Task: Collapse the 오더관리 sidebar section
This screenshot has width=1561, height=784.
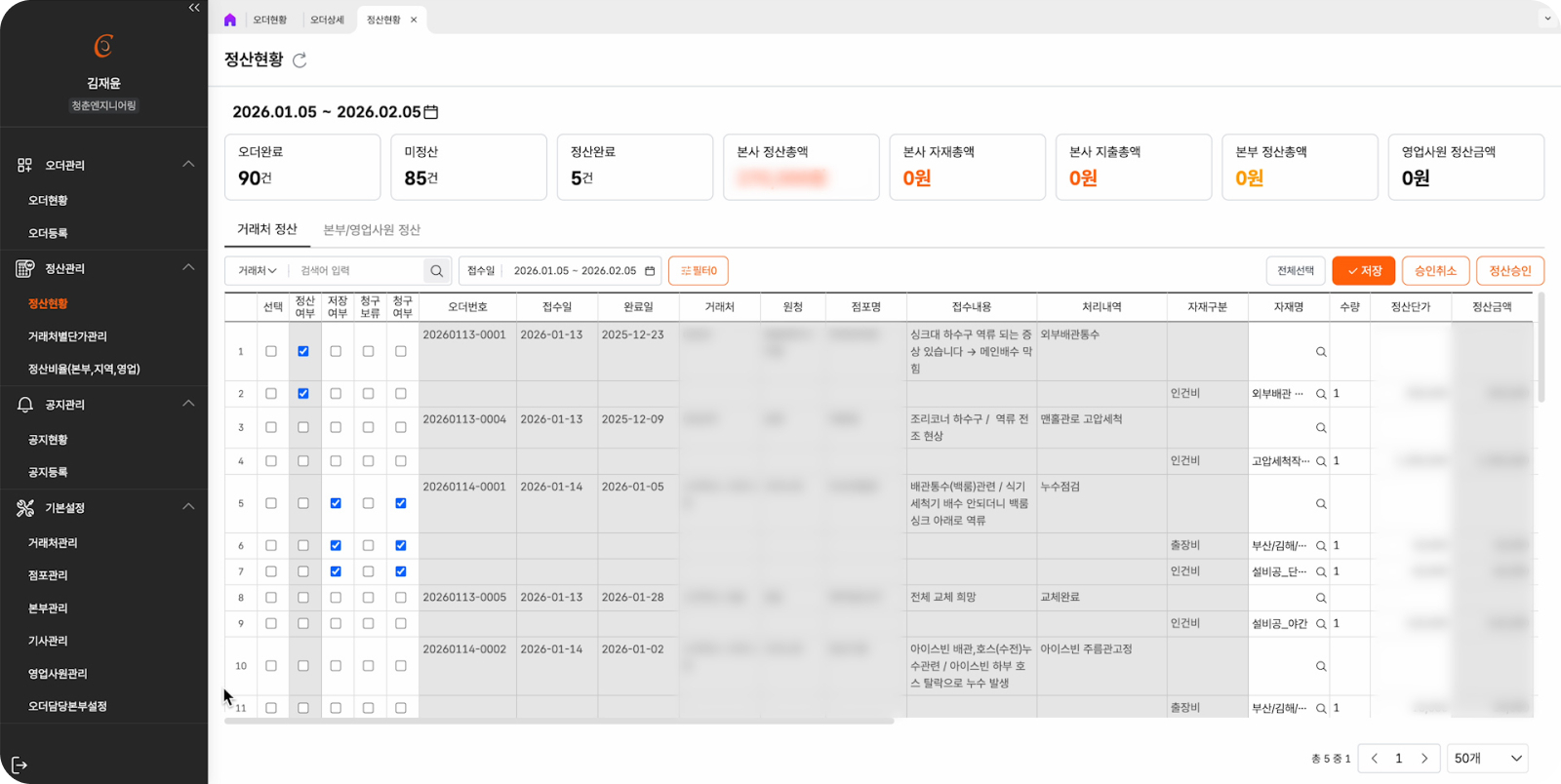Action: pyautogui.click(x=188, y=165)
